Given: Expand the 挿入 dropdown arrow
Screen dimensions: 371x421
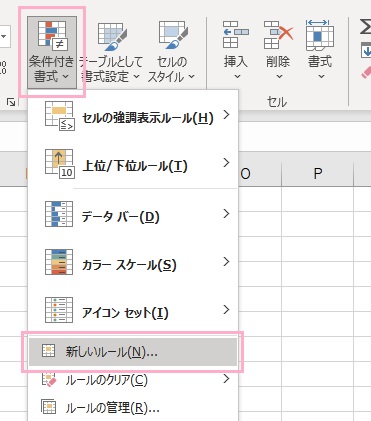Looking at the screenshot, I should [237, 77].
